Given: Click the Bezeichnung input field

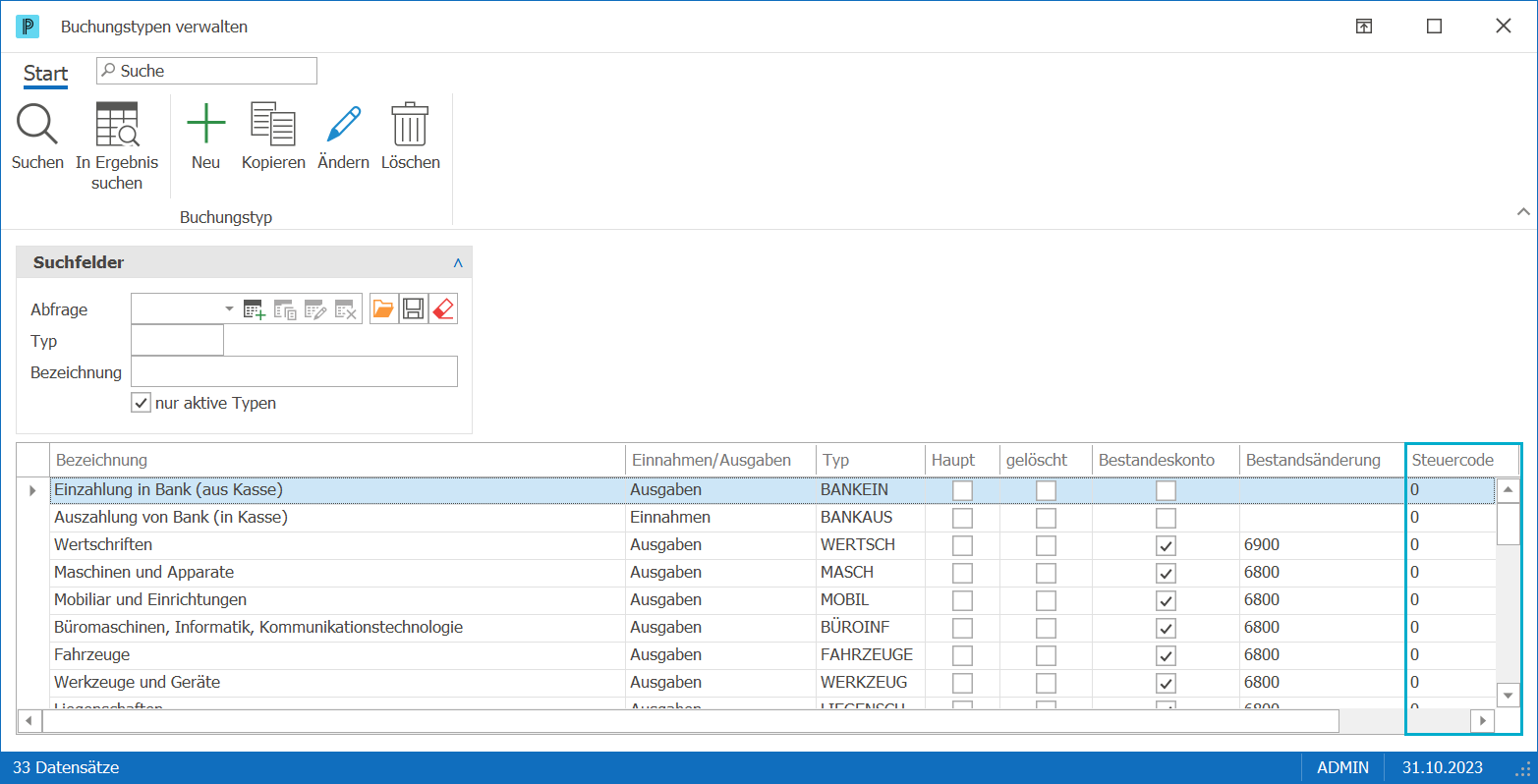Looking at the screenshot, I should coord(294,372).
